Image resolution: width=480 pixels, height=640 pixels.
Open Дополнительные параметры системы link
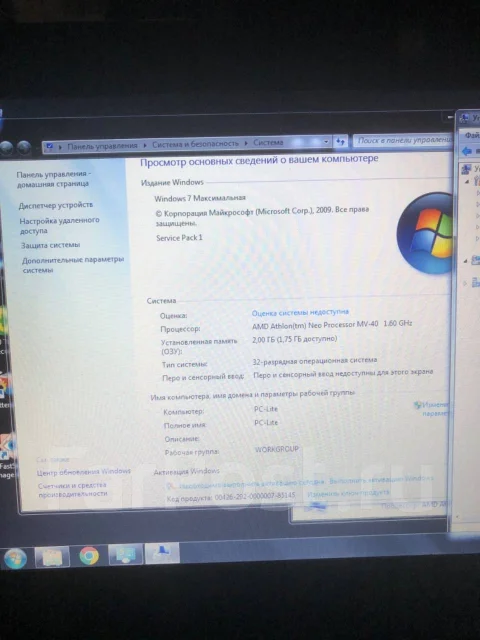73,264
